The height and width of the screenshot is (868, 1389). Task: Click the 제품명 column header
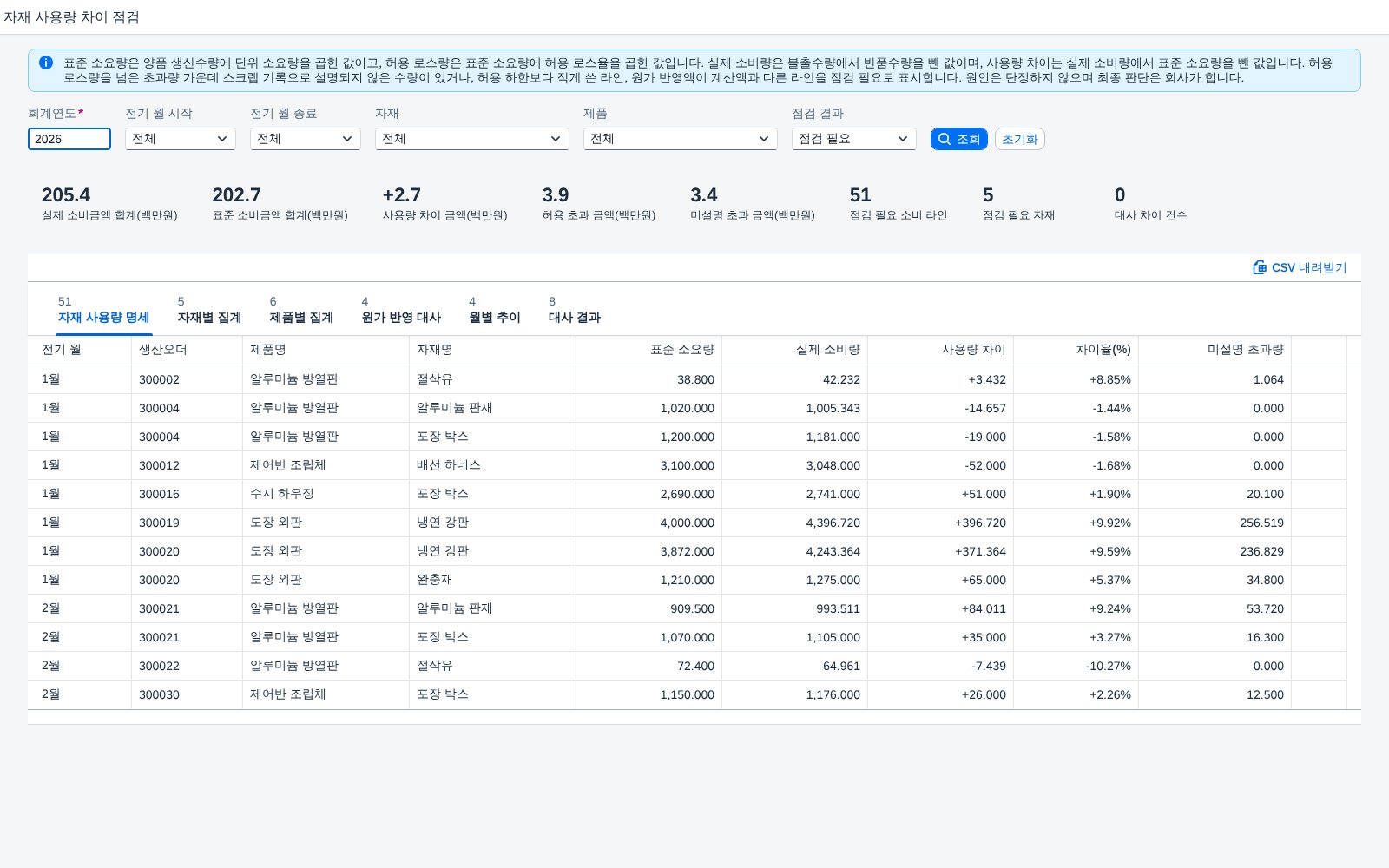(326, 350)
